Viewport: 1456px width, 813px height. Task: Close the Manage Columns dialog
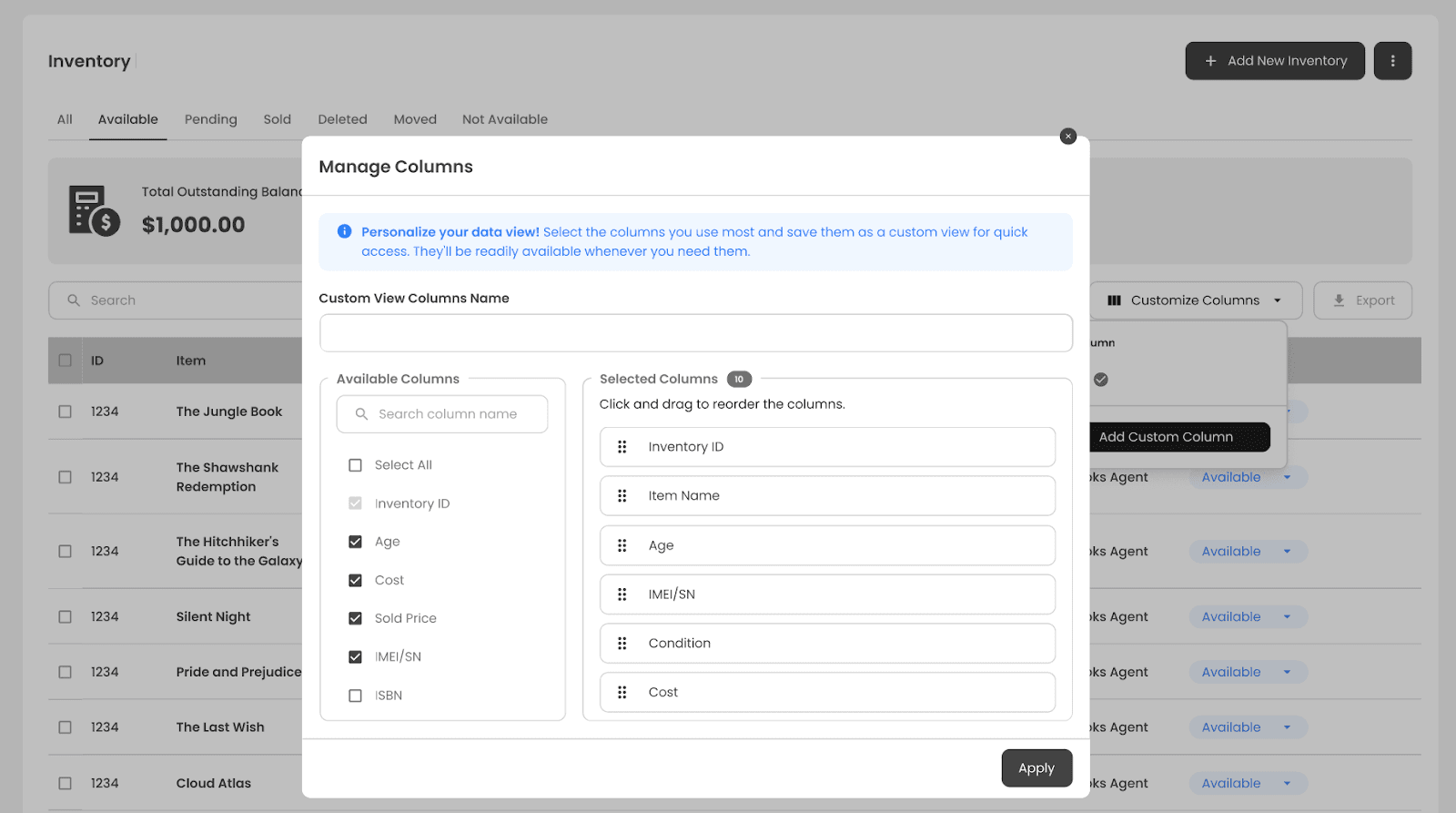(x=1068, y=137)
